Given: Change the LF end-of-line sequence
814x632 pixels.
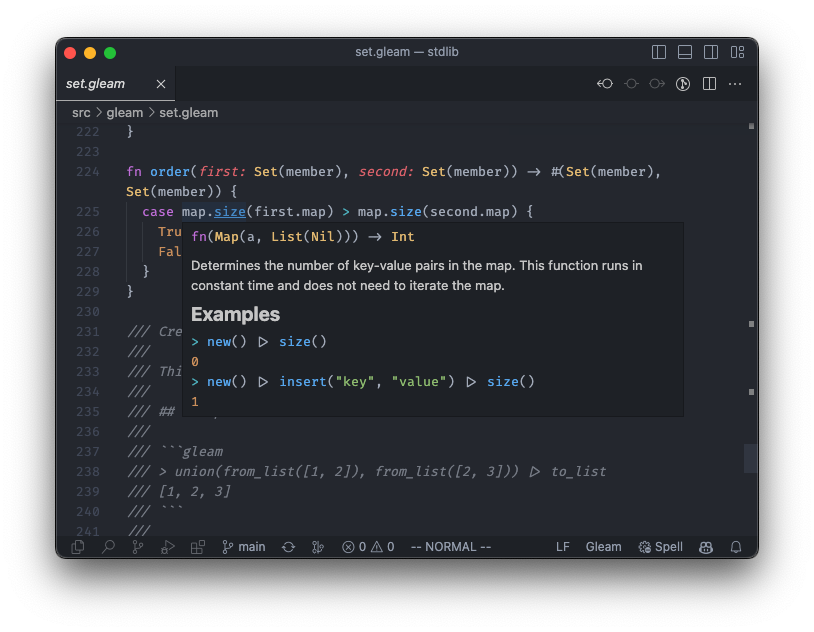Looking at the screenshot, I should [x=563, y=547].
